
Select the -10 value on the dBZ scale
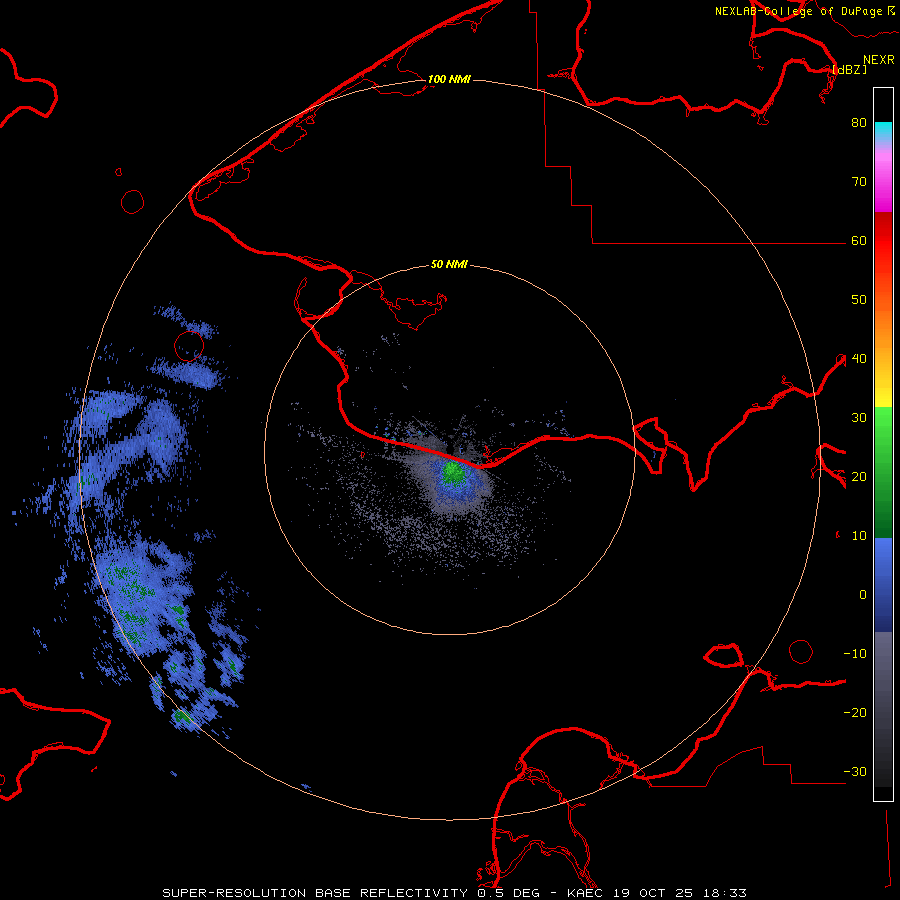click(855, 654)
